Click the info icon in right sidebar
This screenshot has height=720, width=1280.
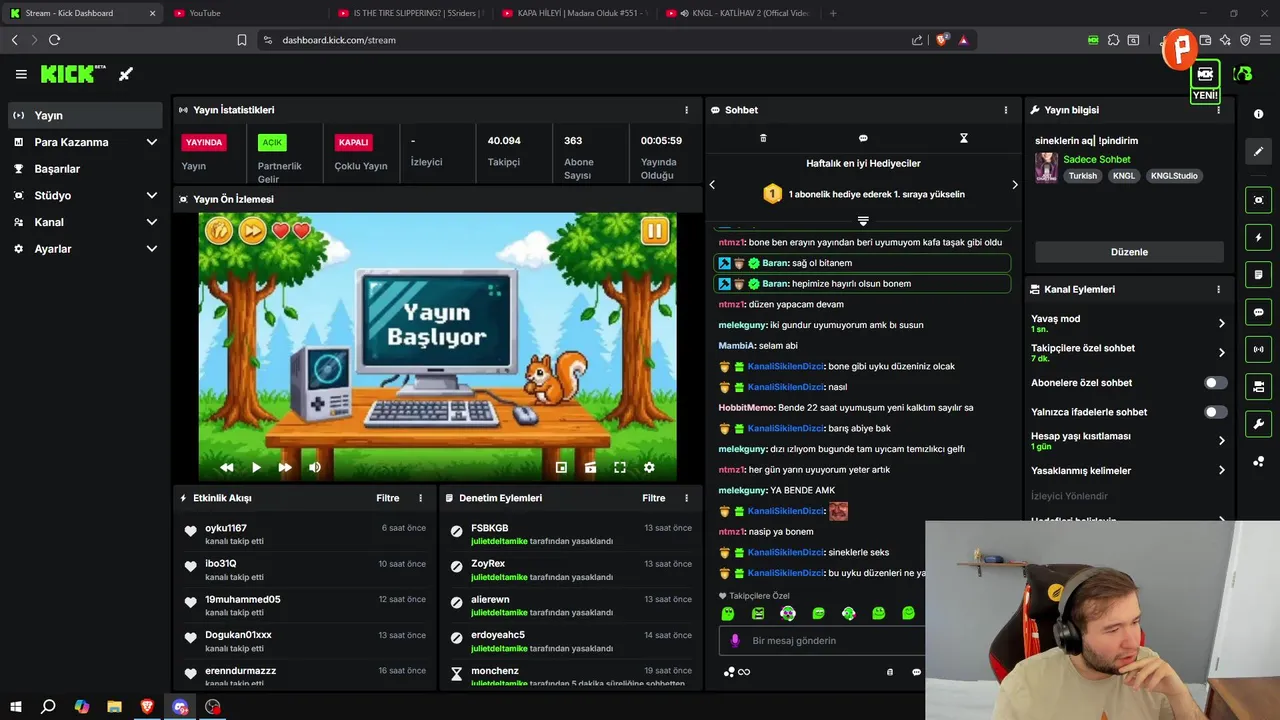1258,114
